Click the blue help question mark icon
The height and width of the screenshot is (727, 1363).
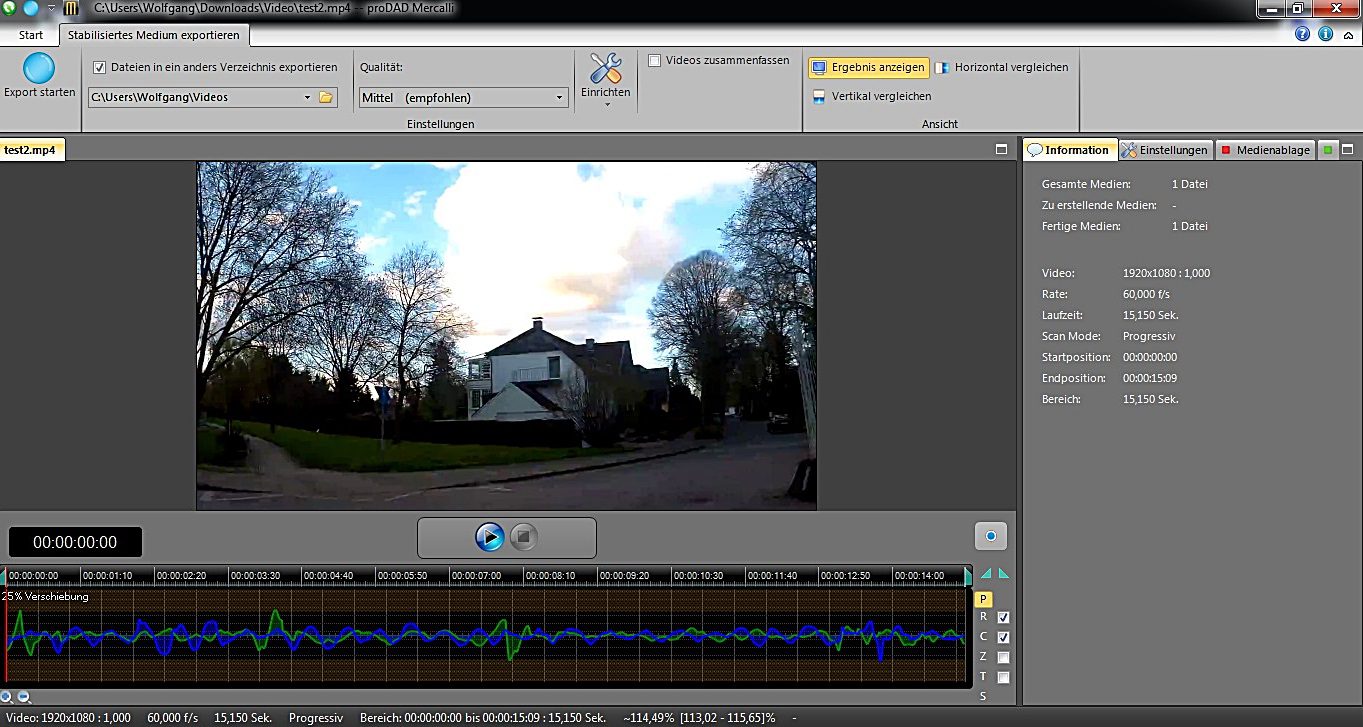coord(1302,34)
